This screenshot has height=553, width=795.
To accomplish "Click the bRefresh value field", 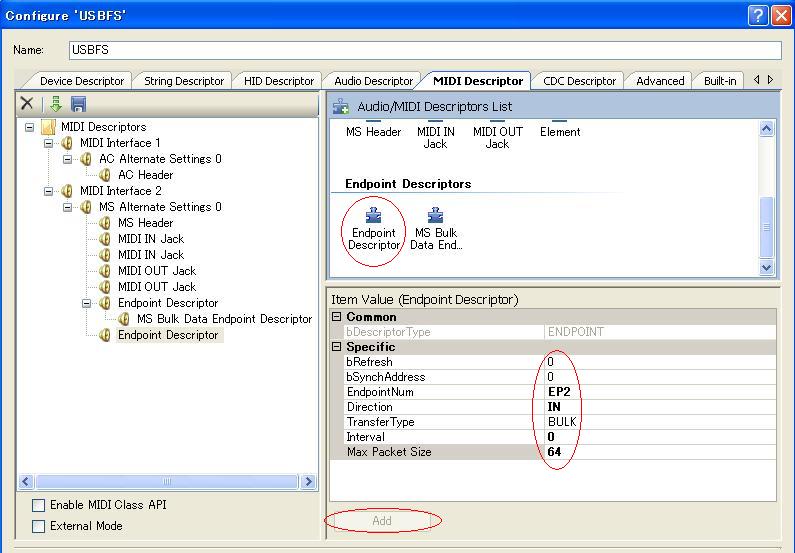I will click(661, 362).
